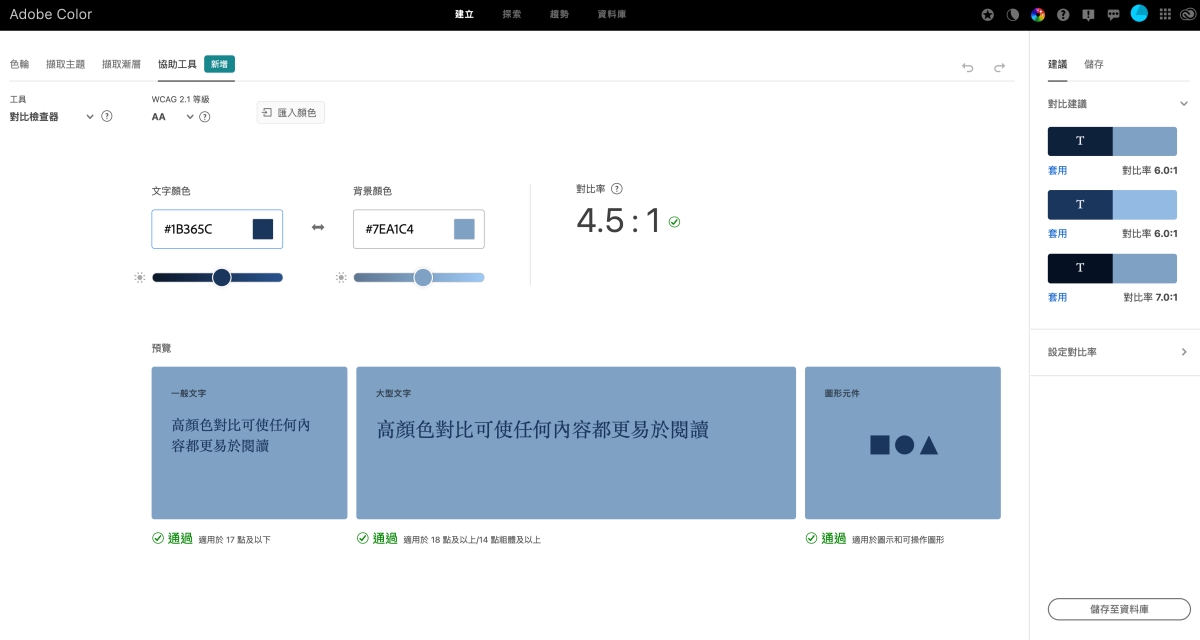Screen dimensions: 1200x640
Task: Click the info icon beside 對比率
Action: [x=617, y=188]
